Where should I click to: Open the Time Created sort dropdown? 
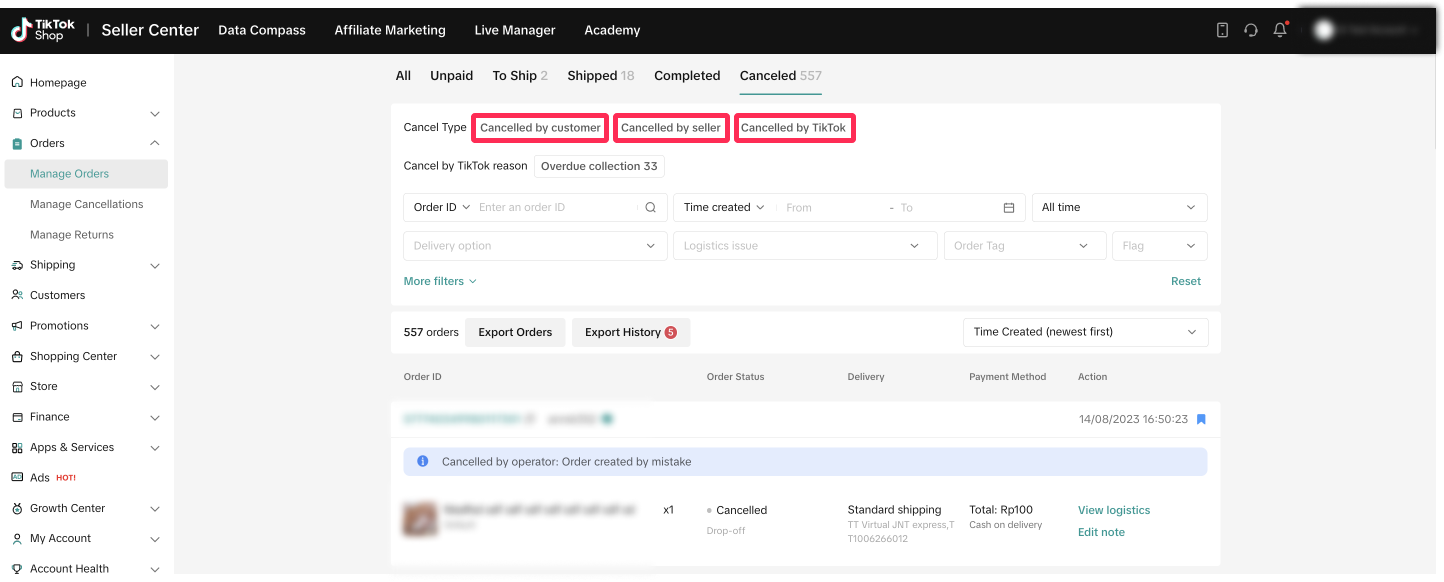point(1085,332)
